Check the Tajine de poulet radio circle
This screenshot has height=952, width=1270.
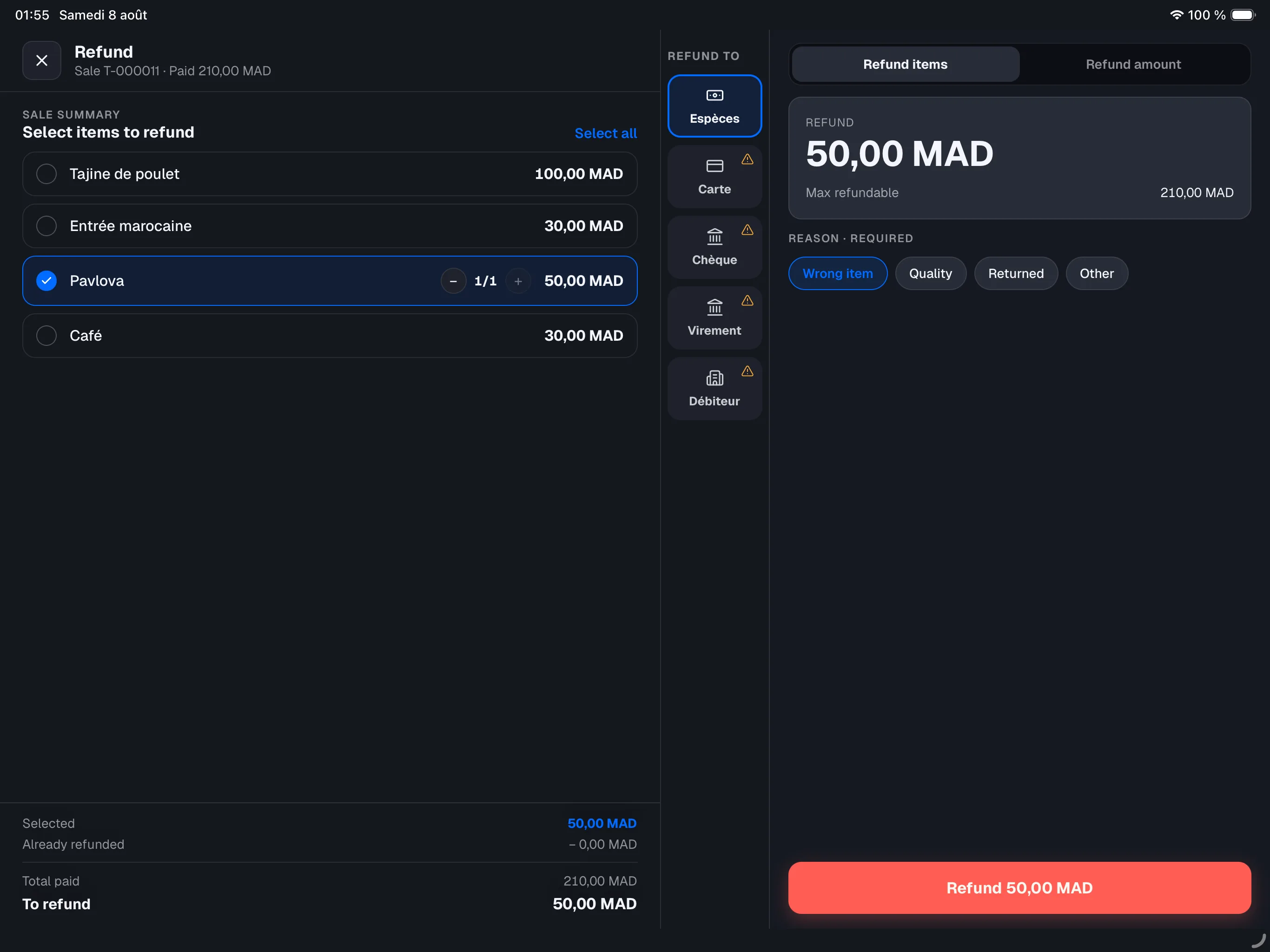coord(46,174)
